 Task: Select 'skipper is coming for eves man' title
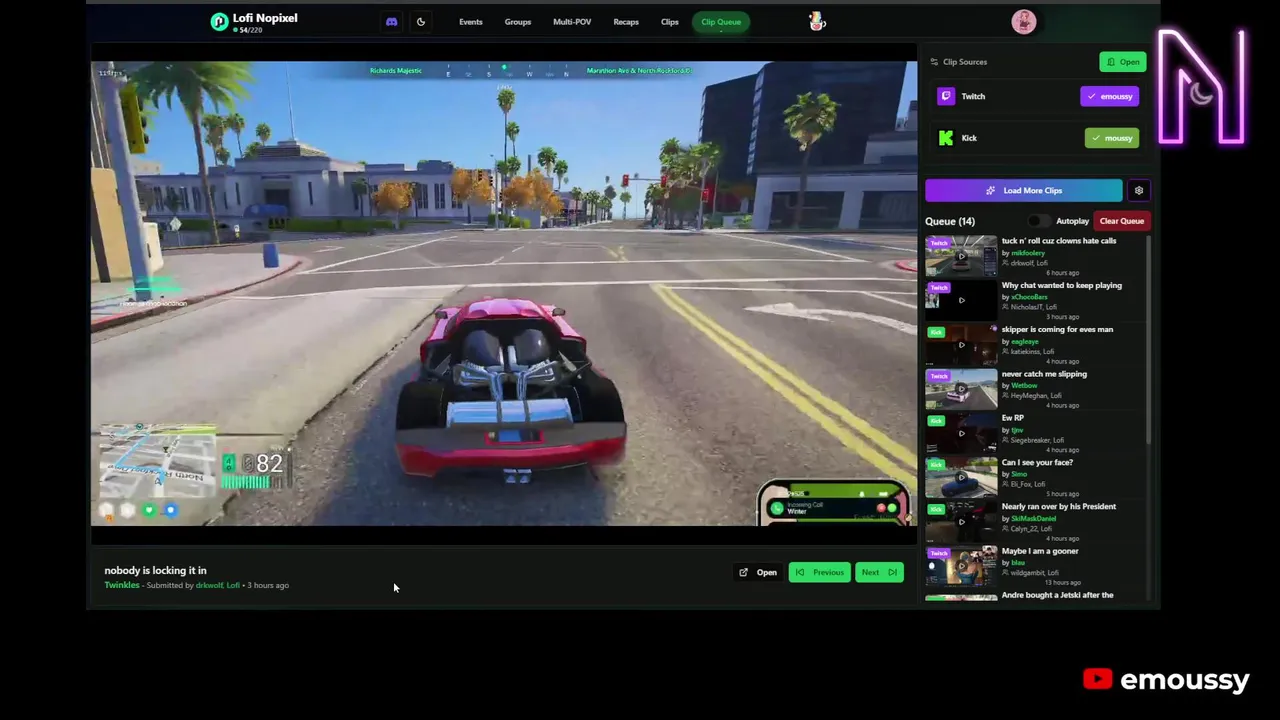pyautogui.click(x=1057, y=329)
